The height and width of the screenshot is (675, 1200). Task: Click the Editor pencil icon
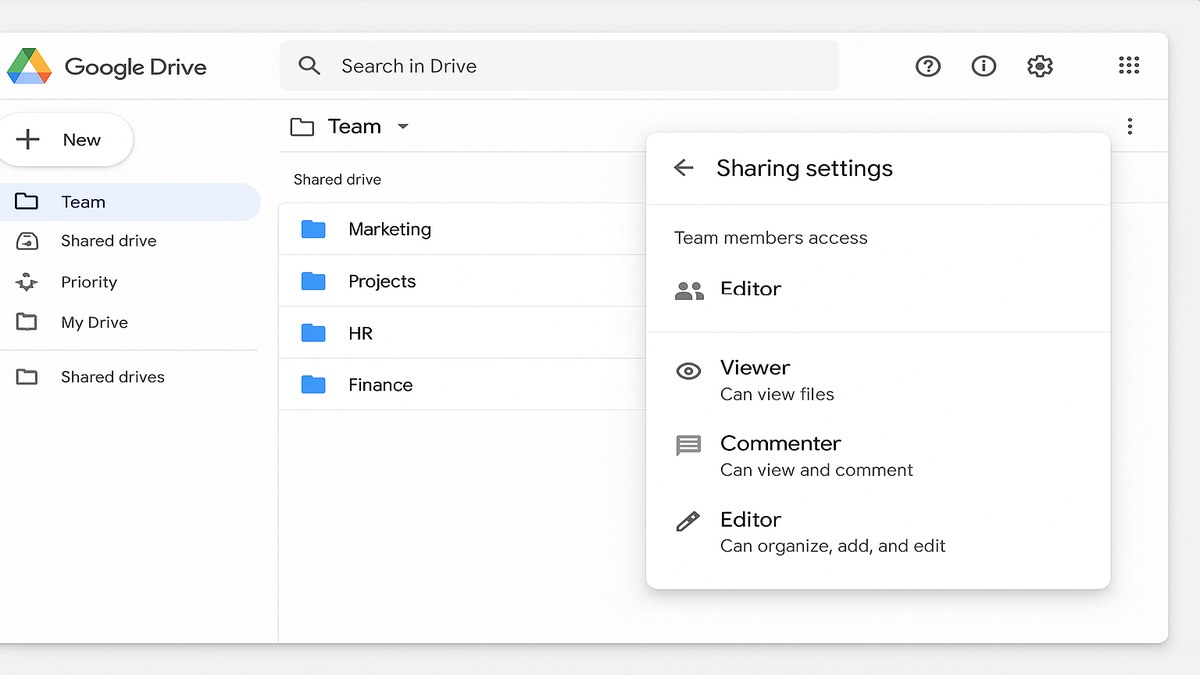688,520
